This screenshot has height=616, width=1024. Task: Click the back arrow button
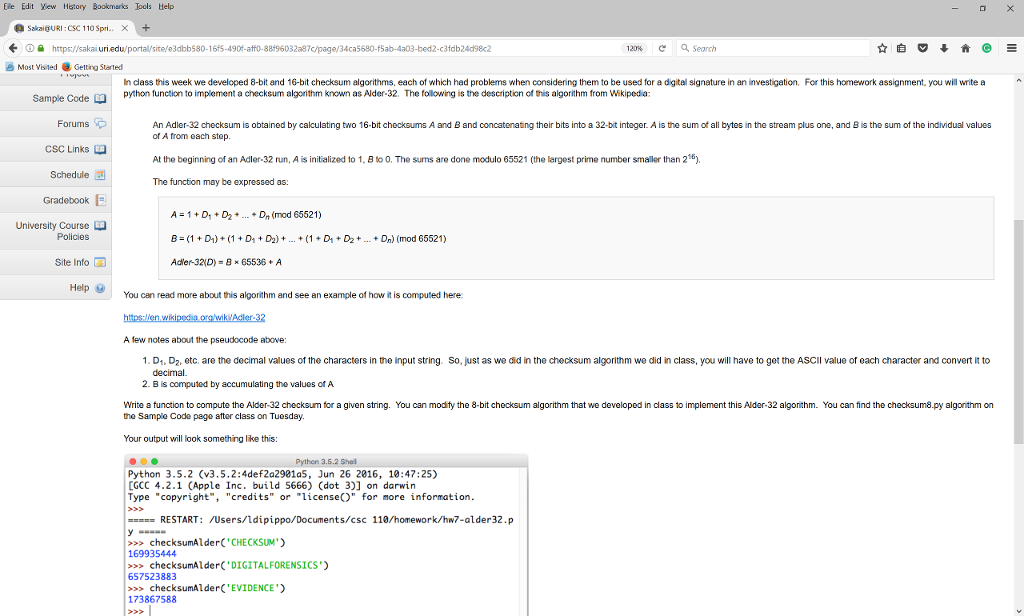click(12, 48)
